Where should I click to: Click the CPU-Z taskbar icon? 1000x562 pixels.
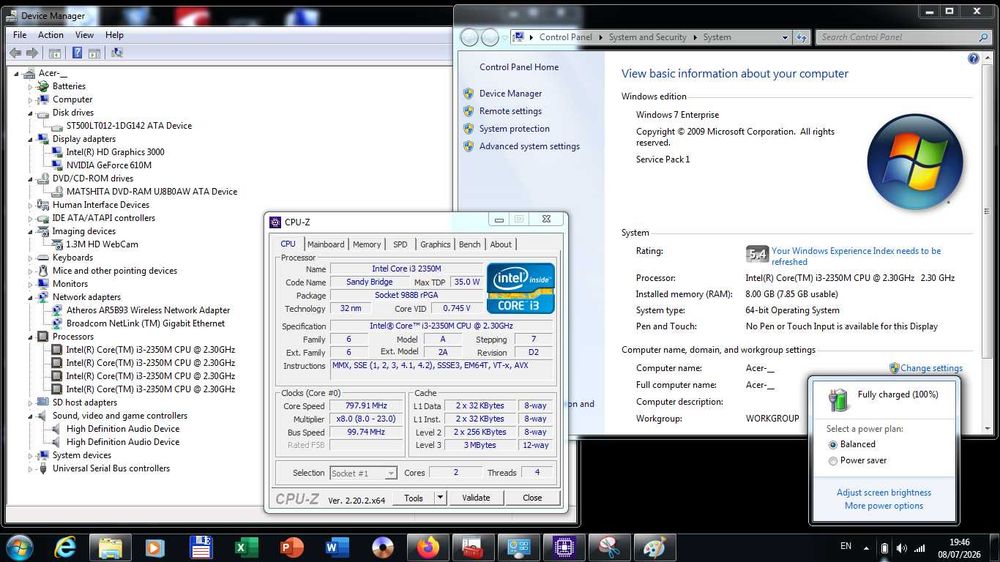[564, 547]
